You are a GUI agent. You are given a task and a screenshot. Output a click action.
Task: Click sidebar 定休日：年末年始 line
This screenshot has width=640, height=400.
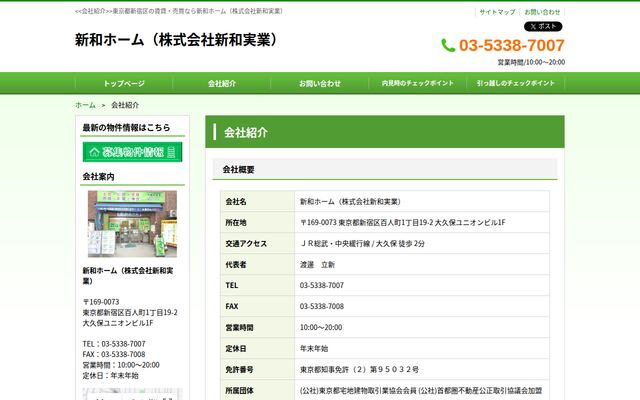(x=110, y=376)
